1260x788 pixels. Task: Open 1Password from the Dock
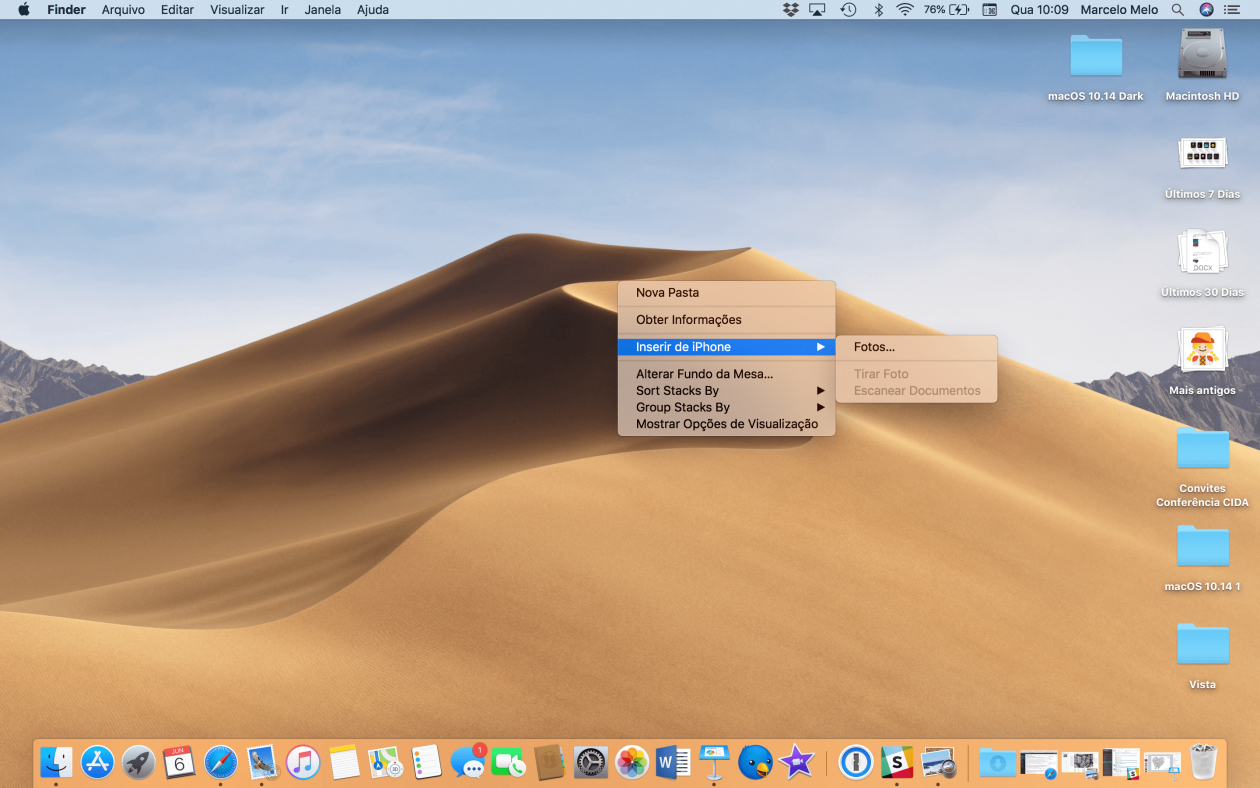tap(855, 762)
